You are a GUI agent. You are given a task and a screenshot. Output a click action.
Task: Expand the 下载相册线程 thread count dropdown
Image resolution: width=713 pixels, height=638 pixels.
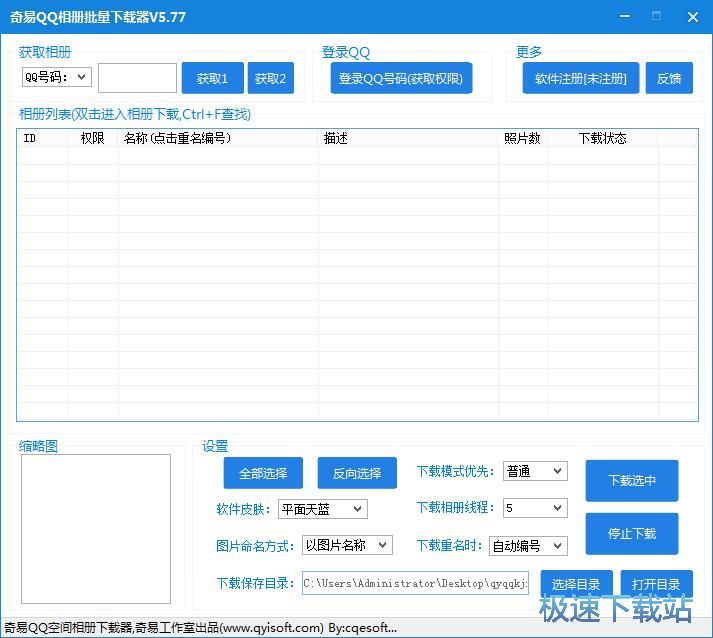(534, 508)
